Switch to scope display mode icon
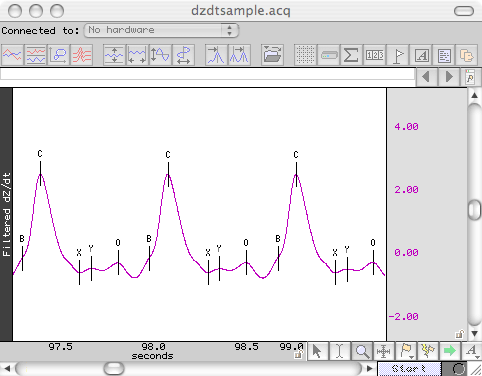This screenshot has height=376, width=482. point(36,55)
